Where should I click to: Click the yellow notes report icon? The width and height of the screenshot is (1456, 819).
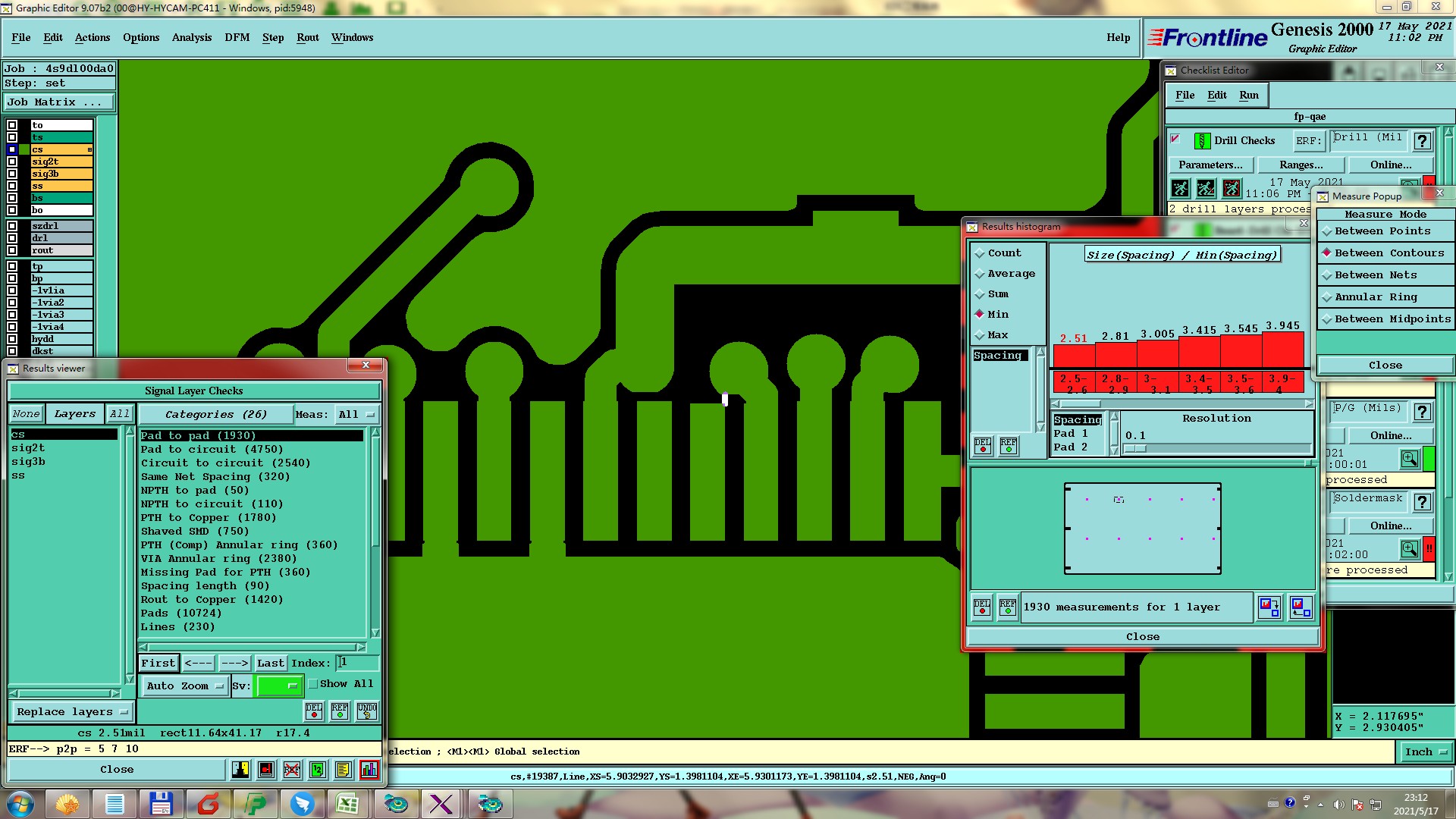coord(344,770)
